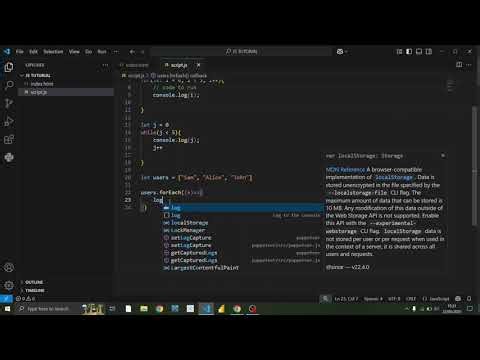Viewport: 480px width, 360px height.
Task: Click the zoom magnifier in status bar
Action: click(x=325, y=299)
